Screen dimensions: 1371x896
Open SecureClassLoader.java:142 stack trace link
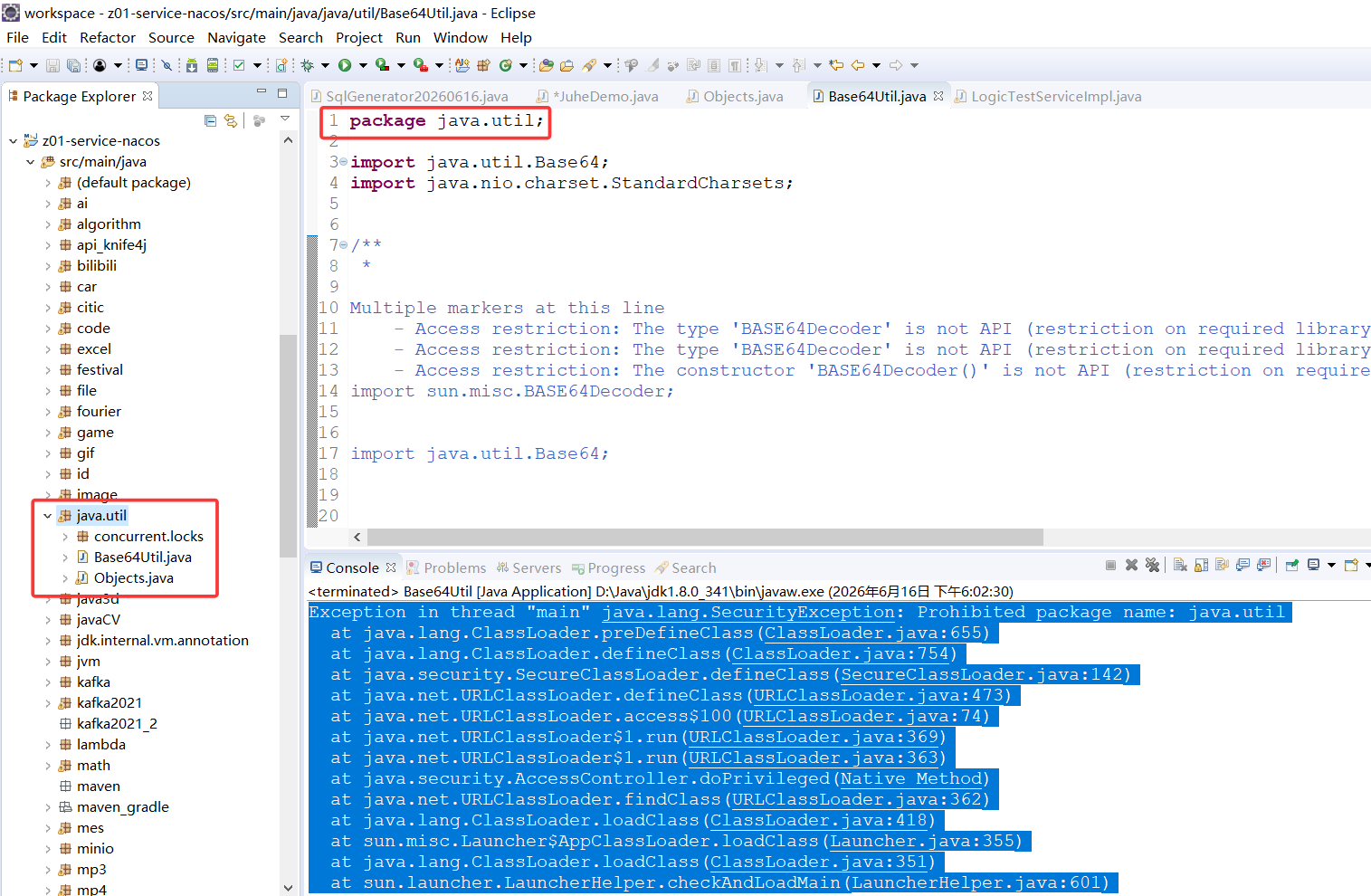(x=983, y=674)
